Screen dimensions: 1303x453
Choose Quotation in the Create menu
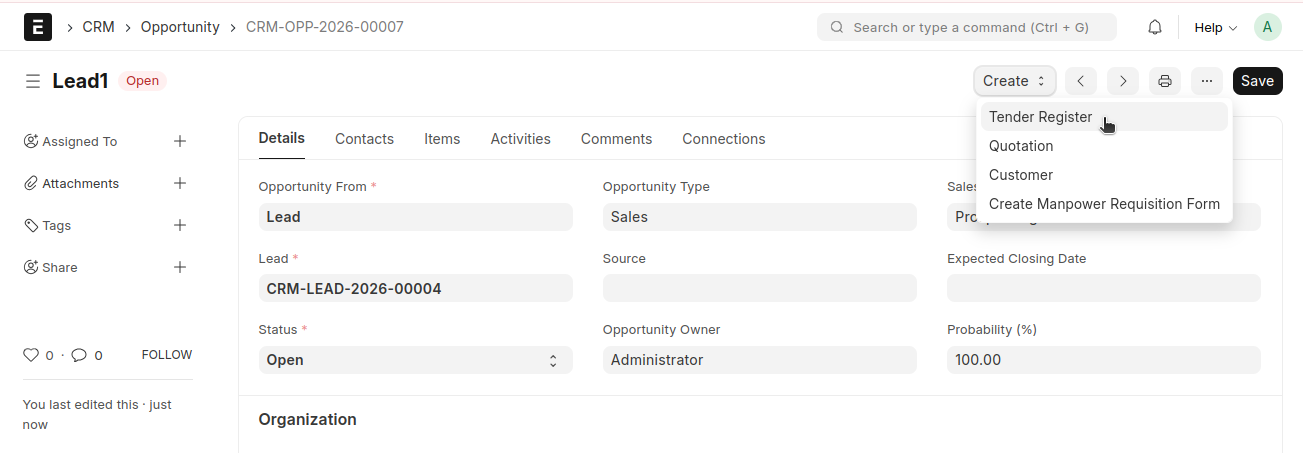point(1021,146)
